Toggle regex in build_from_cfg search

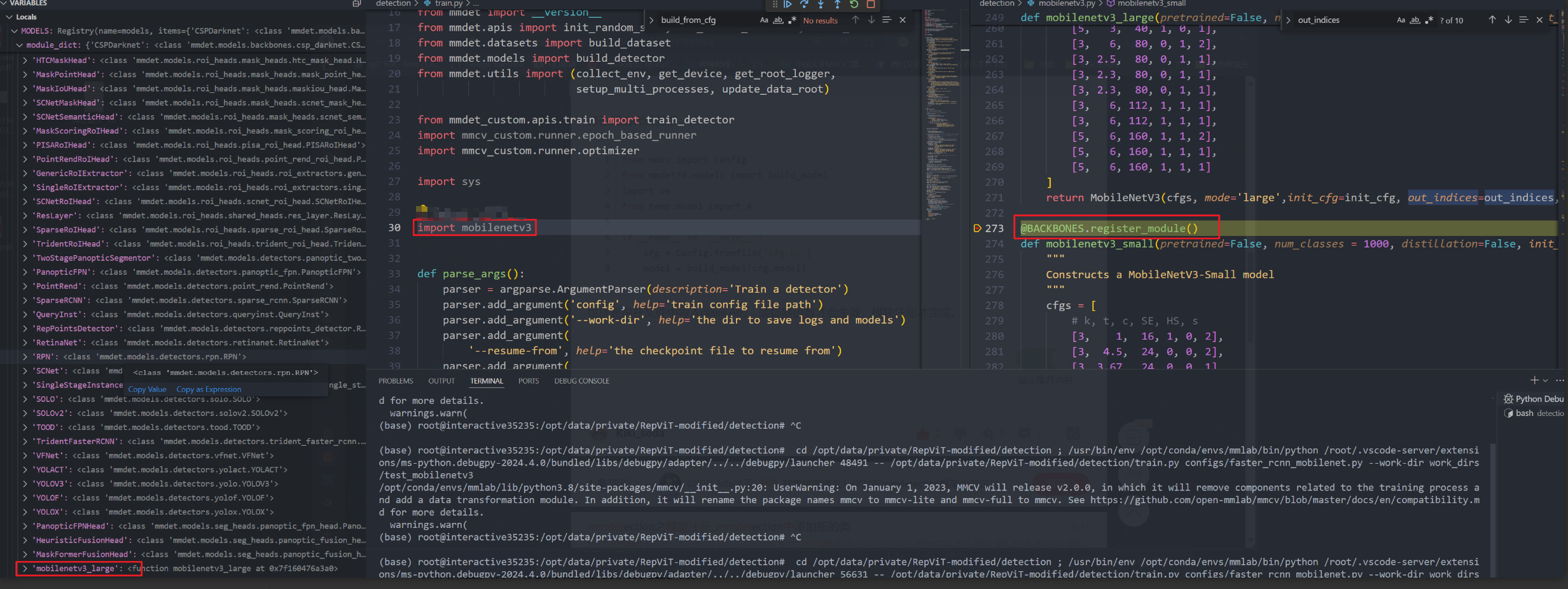coord(792,20)
